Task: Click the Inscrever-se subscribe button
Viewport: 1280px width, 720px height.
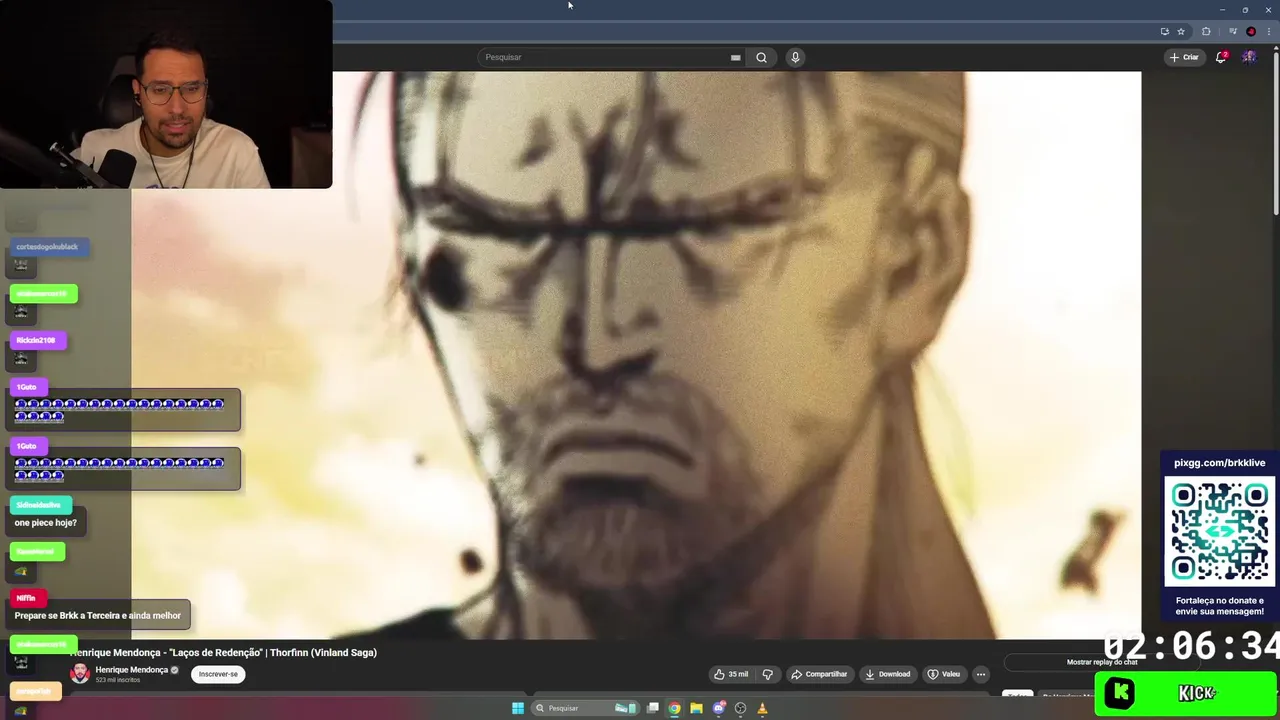Action: (218, 674)
